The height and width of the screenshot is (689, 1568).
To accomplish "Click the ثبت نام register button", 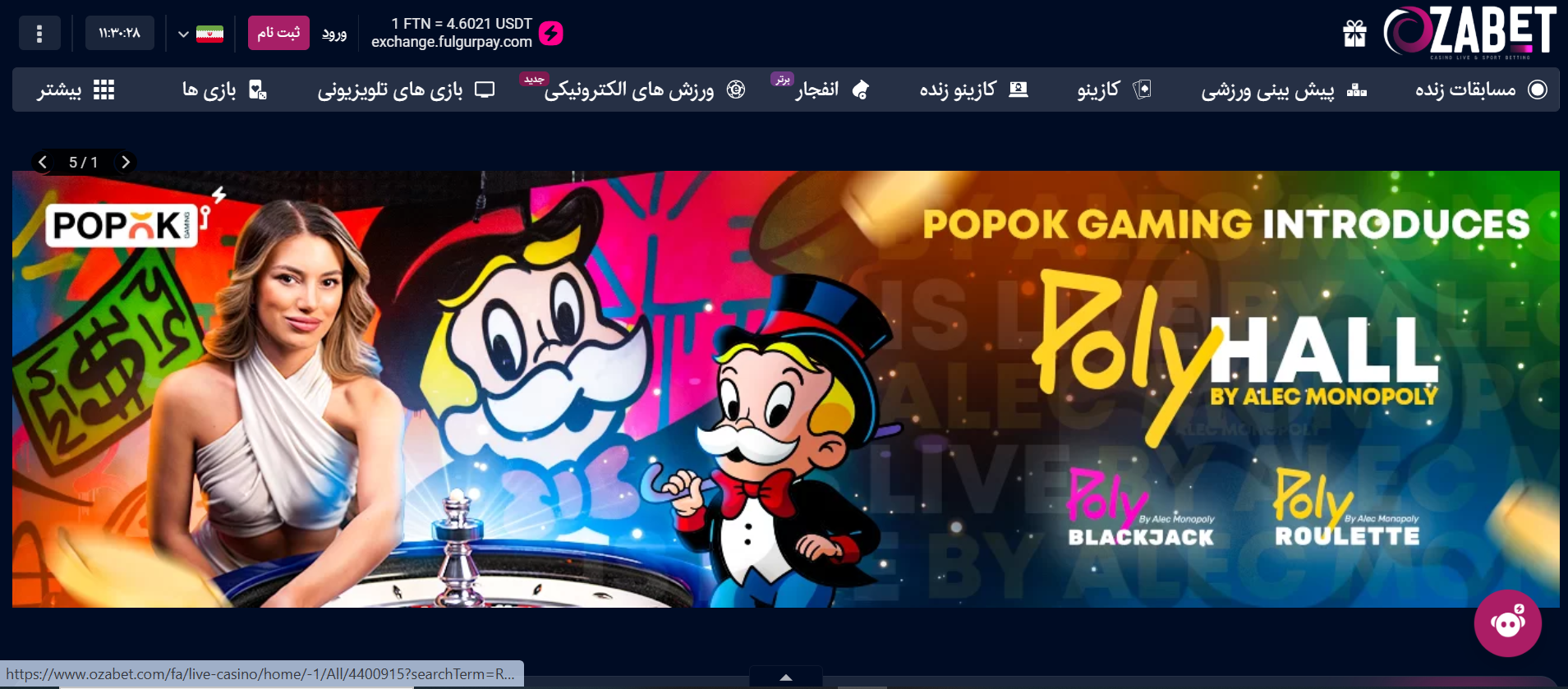I will 278,33.
